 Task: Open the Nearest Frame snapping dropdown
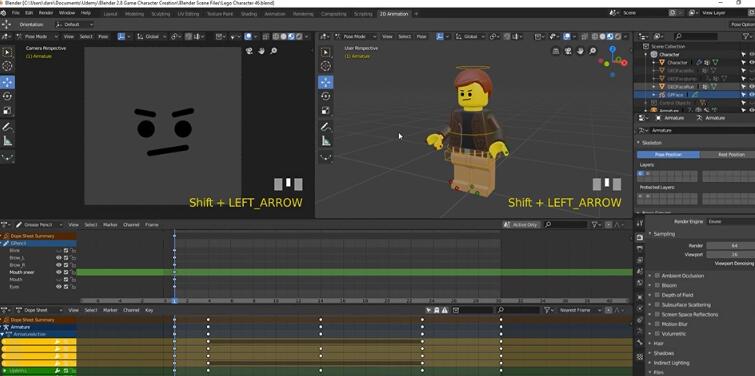tap(579, 310)
